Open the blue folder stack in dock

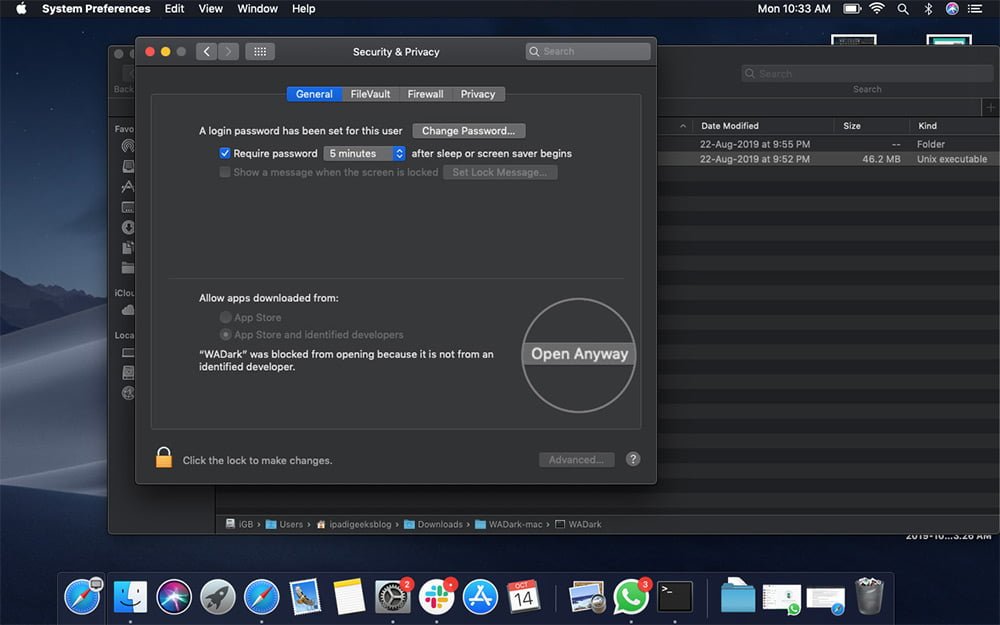(x=738, y=596)
